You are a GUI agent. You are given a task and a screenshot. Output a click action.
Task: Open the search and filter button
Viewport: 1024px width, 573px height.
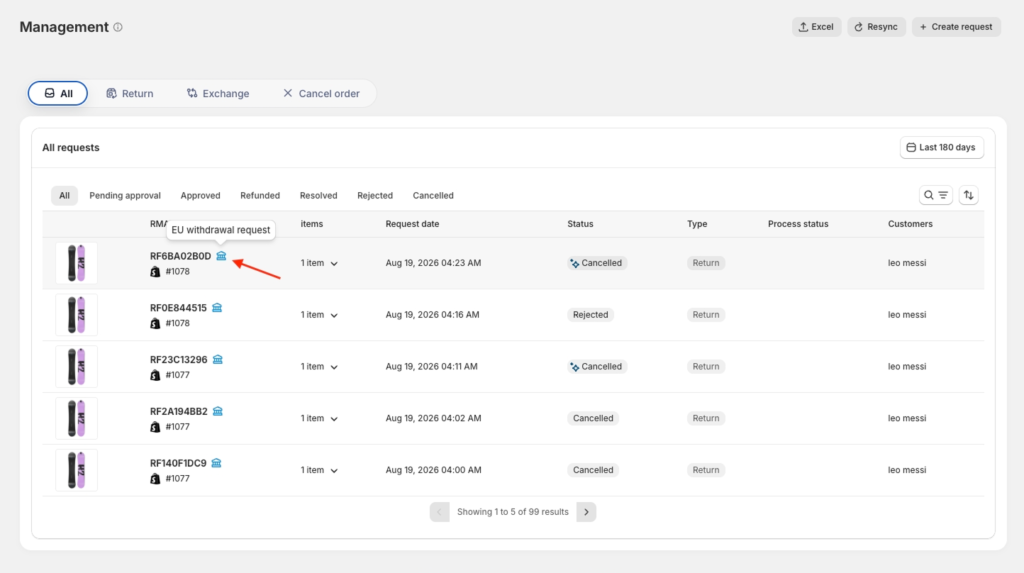[936, 195]
